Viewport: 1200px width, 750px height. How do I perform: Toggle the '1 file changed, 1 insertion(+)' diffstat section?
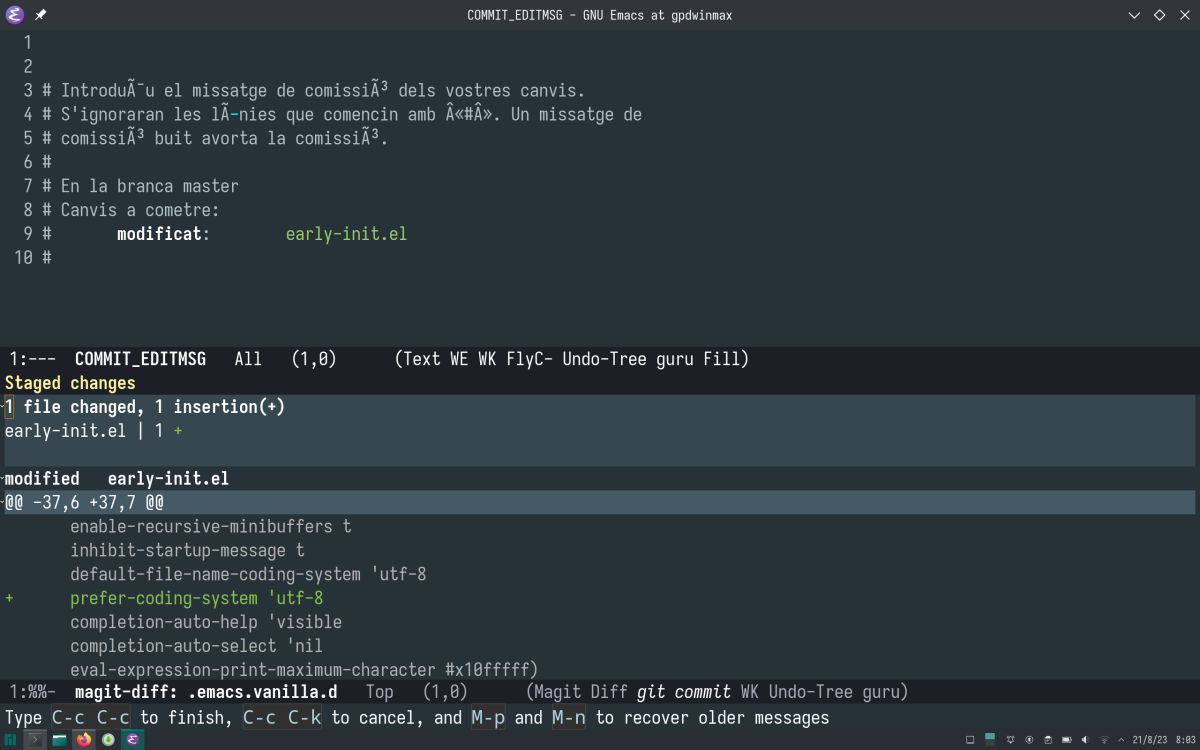click(145, 407)
